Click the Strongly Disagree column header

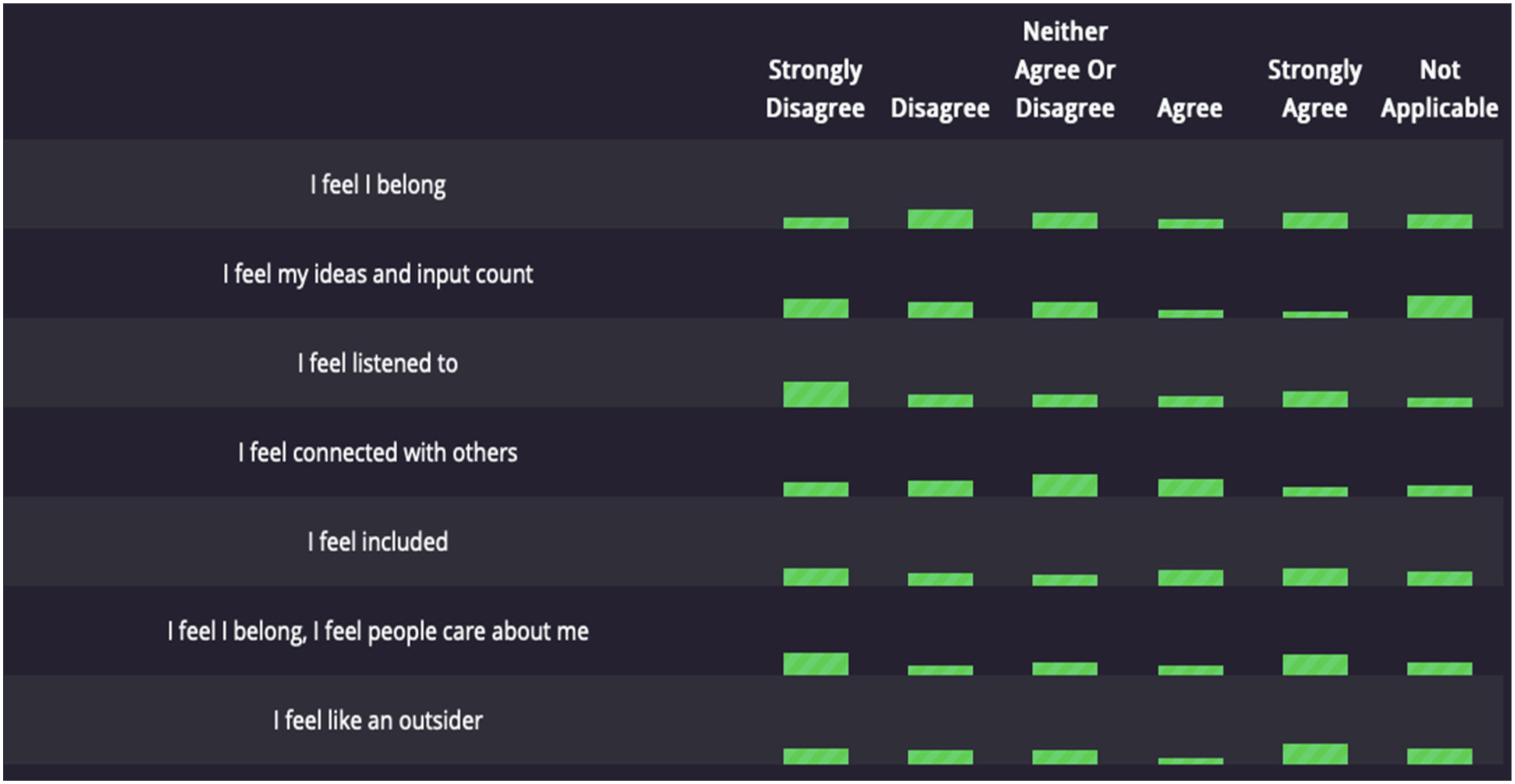tap(815, 89)
